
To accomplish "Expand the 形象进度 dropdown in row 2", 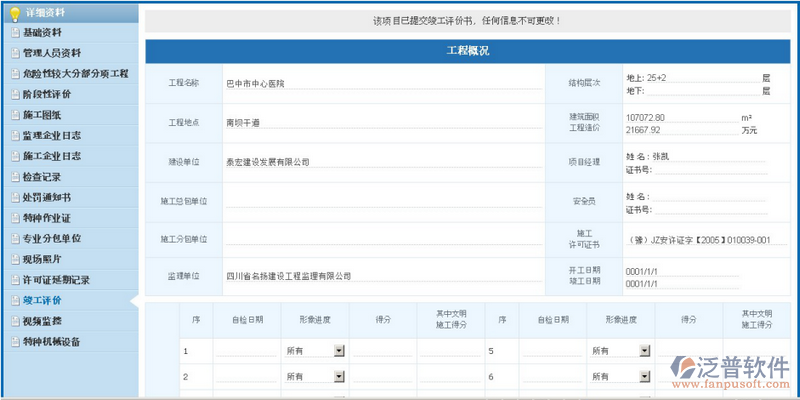I will tap(338, 377).
